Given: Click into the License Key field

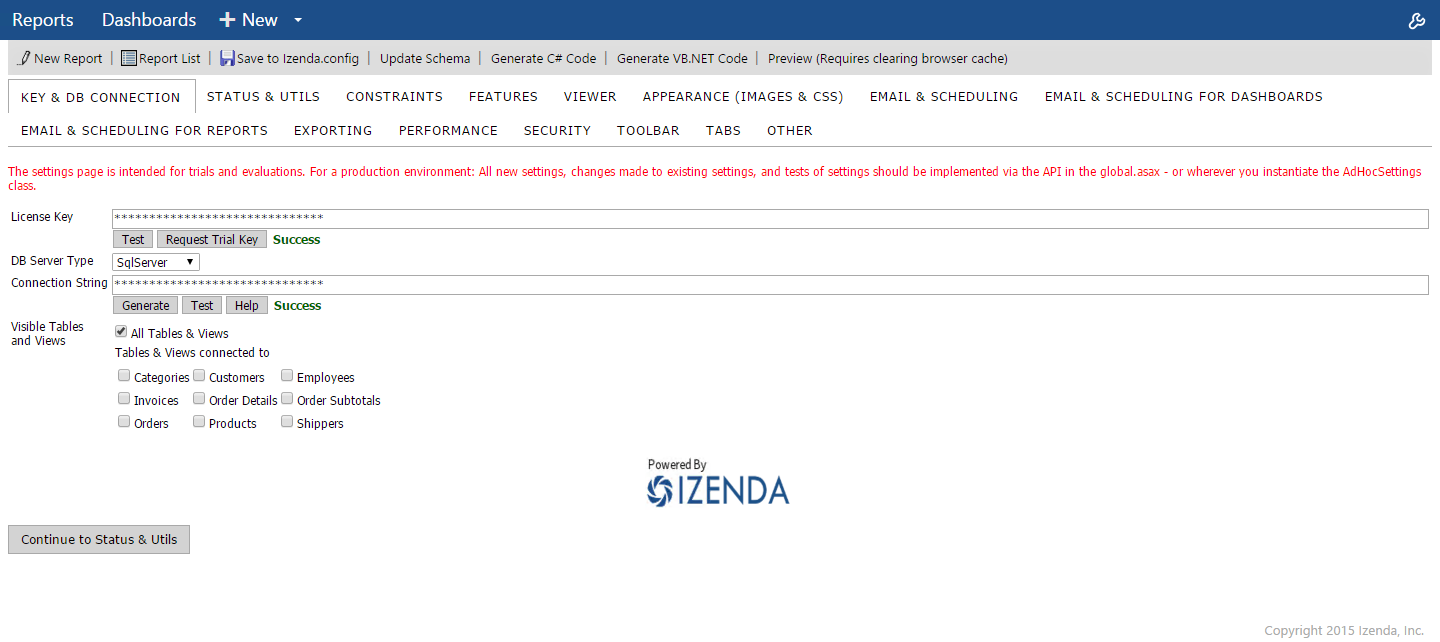Looking at the screenshot, I should [x=770, y=219].
